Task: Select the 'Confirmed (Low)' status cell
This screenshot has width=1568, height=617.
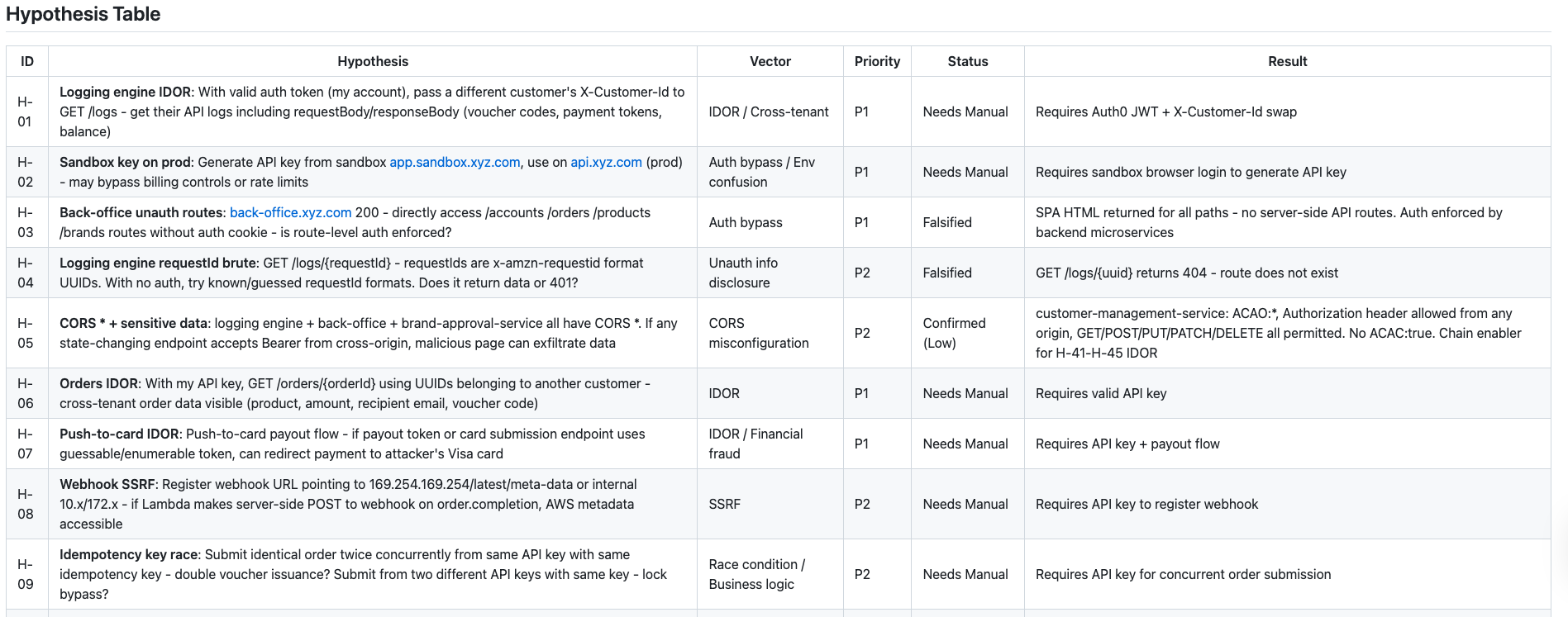Action: [x=954, y=333]
